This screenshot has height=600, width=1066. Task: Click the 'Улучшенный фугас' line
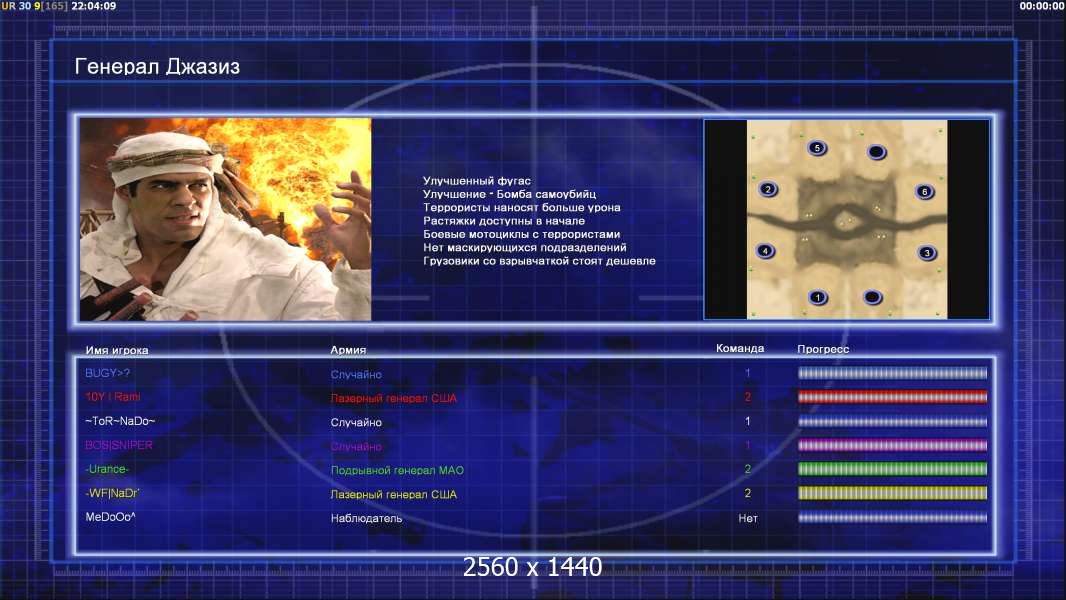click(x=477, y=181)
